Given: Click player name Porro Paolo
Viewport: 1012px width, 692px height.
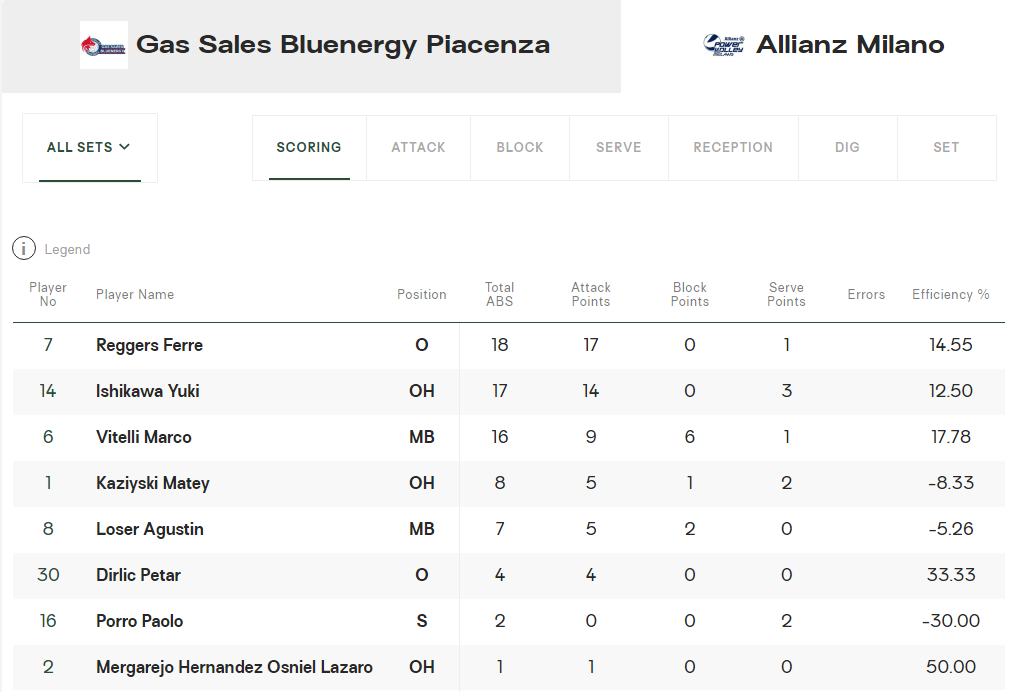Looking at the screenshot, I should point(139,621).
